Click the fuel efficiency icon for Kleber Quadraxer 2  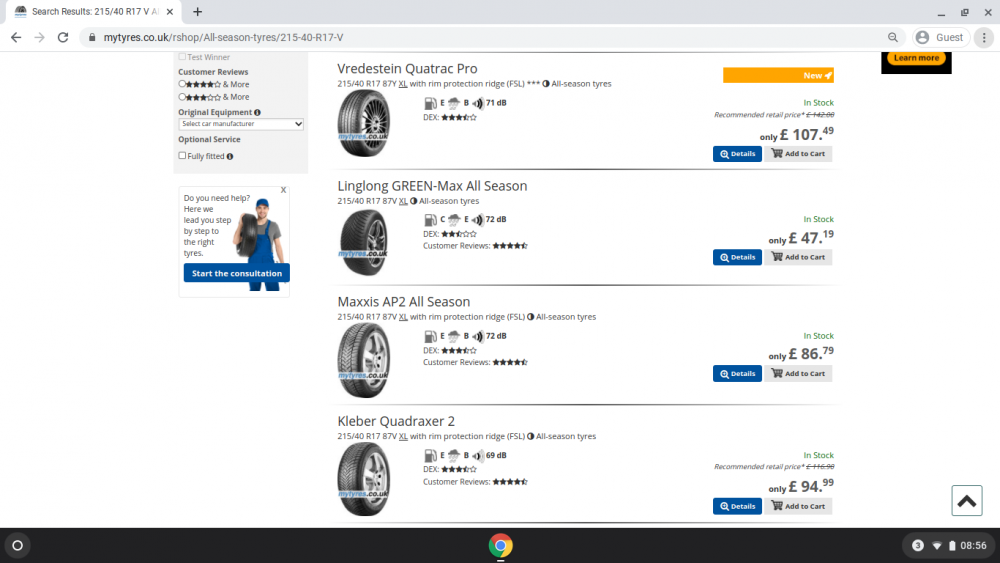430,456
